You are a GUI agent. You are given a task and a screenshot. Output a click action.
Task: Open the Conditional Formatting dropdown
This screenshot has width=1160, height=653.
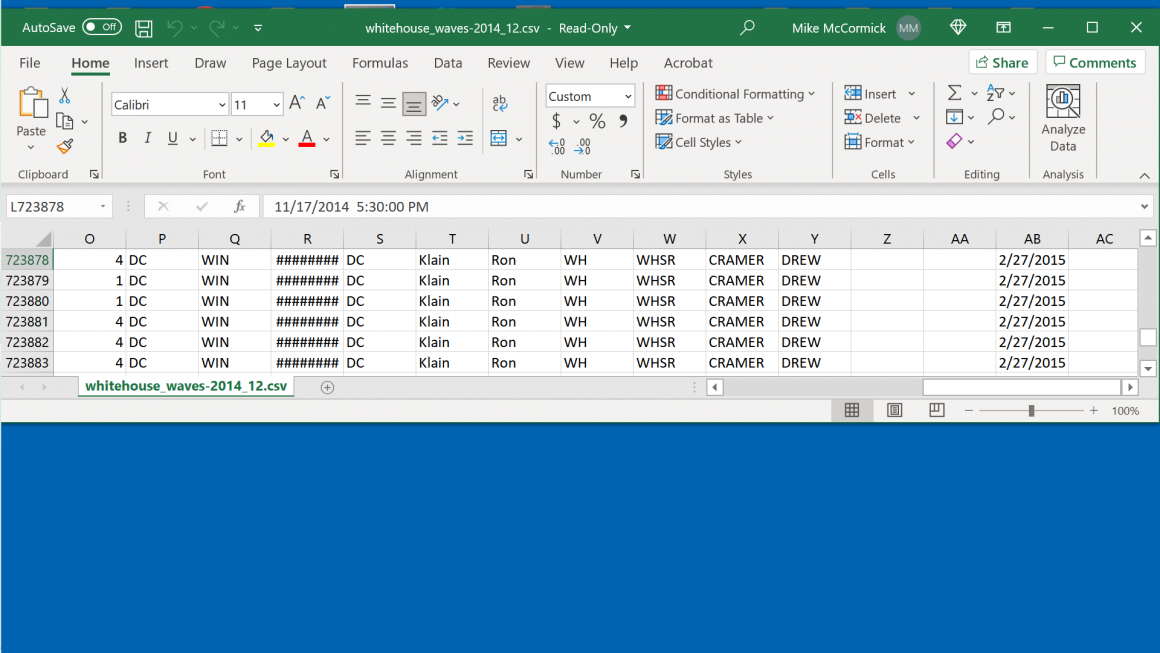(735, 94)
